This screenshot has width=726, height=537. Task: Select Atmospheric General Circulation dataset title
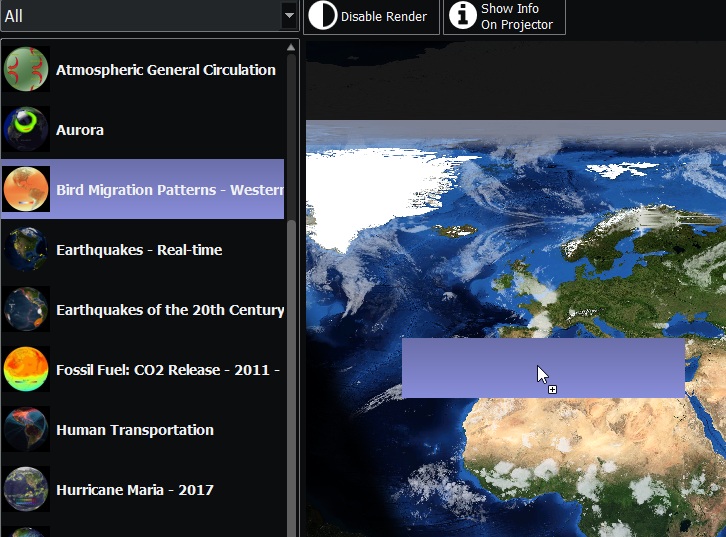(166, 70)
